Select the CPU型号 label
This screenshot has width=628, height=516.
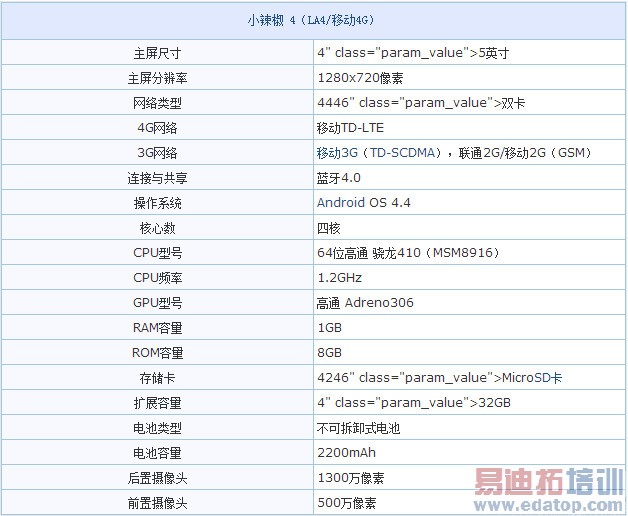point(157,253)
